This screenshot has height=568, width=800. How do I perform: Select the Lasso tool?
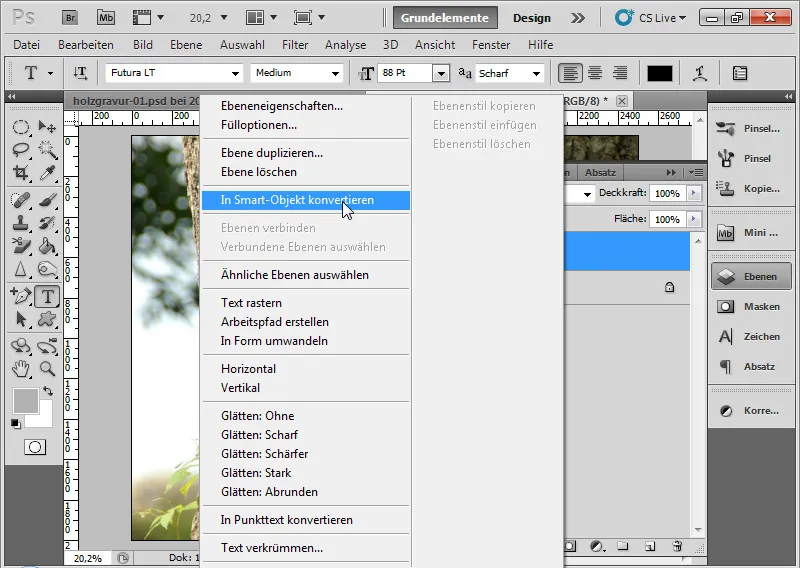pos(21,150)
